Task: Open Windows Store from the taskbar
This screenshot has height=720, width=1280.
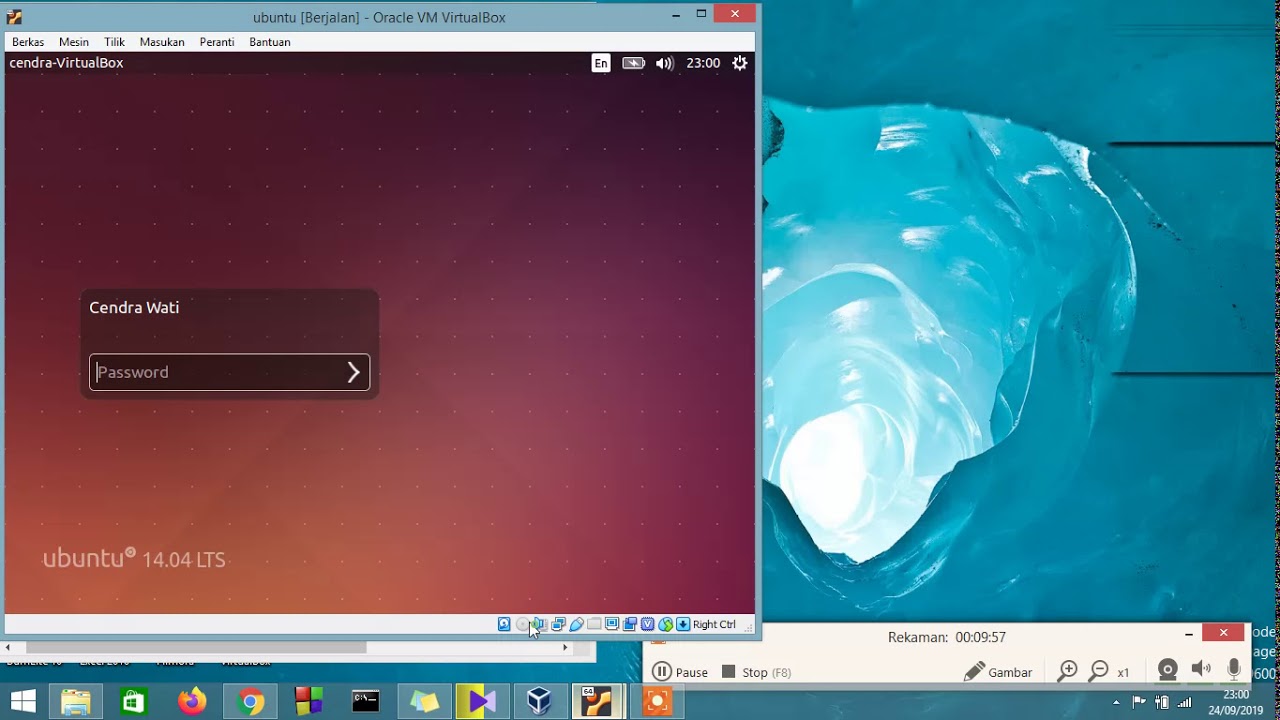Action: (133, 702)
